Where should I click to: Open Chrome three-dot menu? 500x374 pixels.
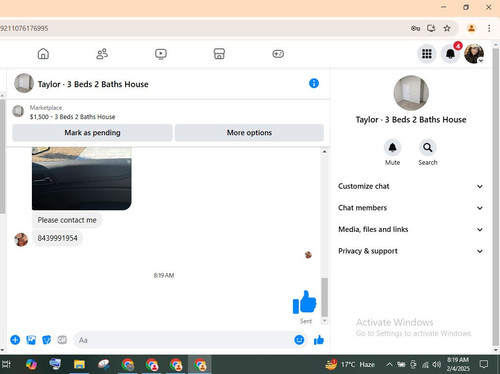pyautogui.click(x=489, y=28)
